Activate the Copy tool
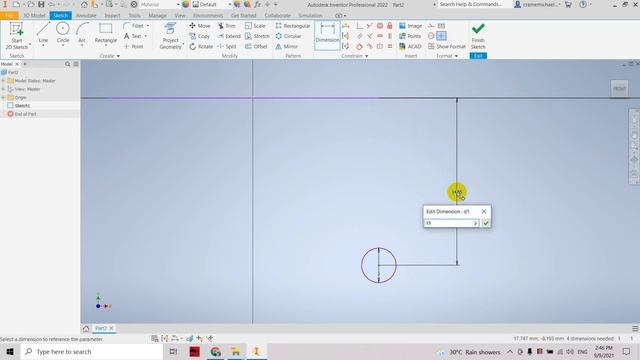The width and height of the screenshot is (640, 360). (199, 36)
